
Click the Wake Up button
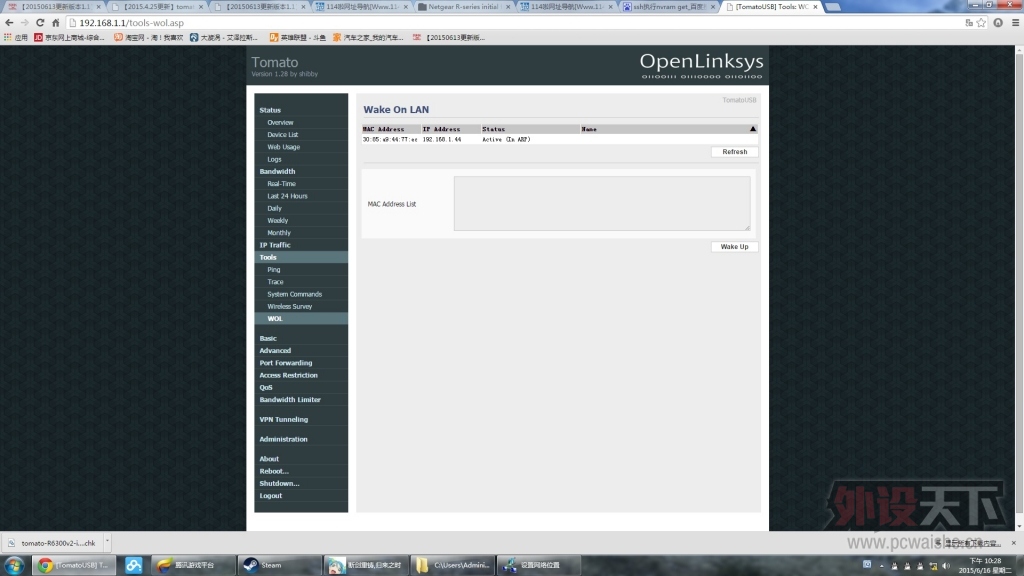pyautogui.click(x=734, y=247)
